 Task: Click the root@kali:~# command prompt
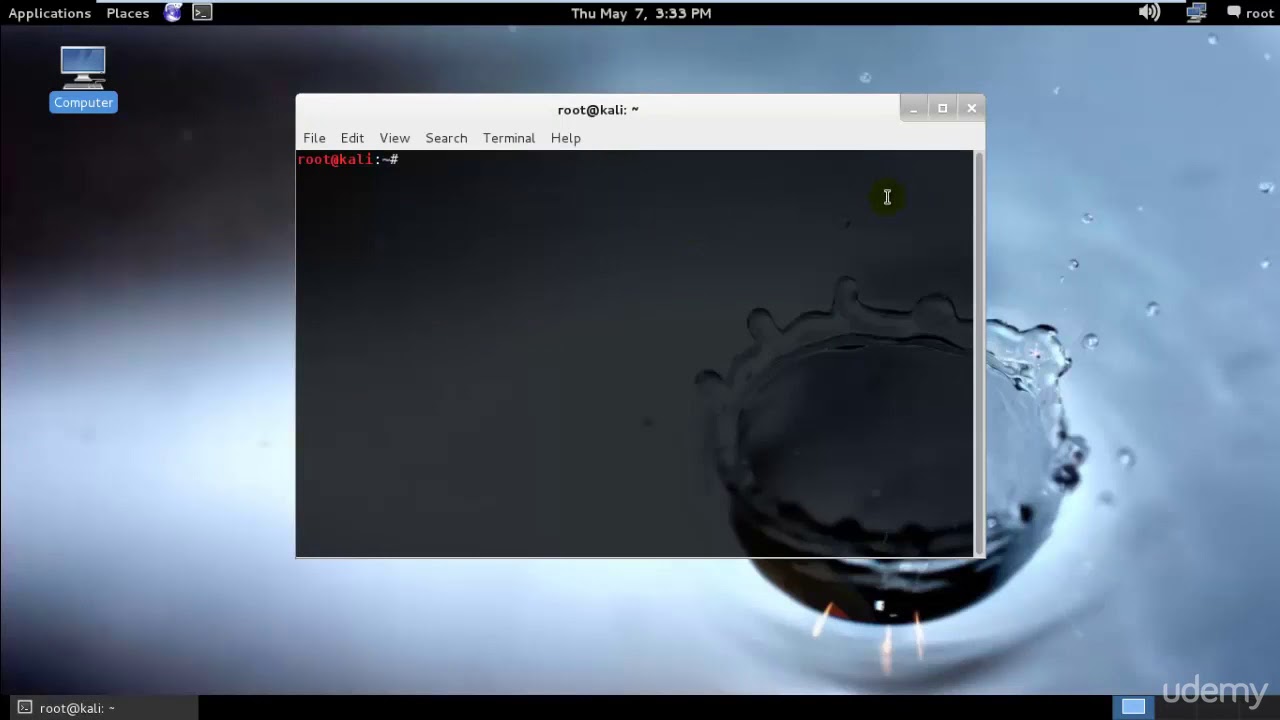[347, 160]
